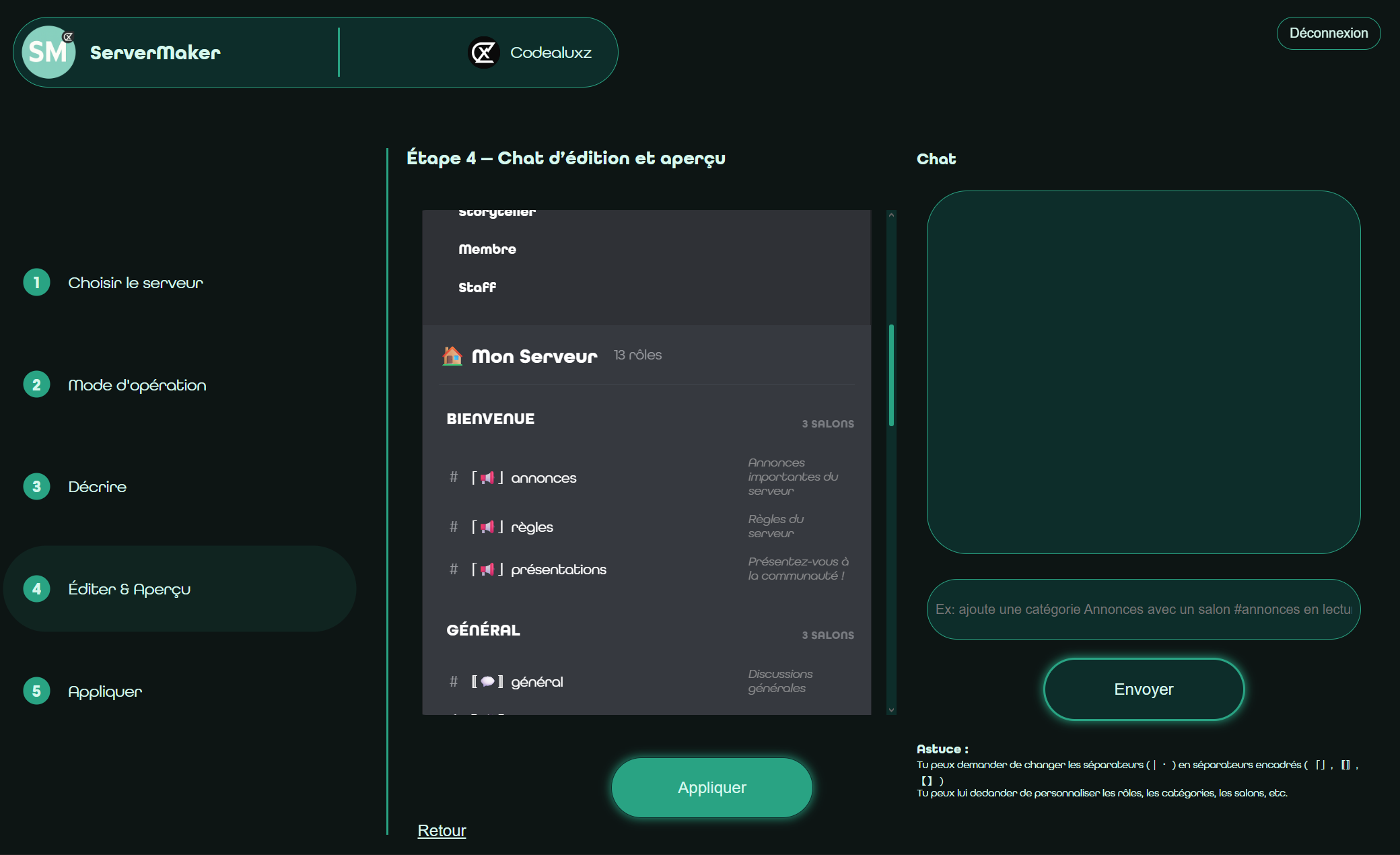Click the ServerMaker SM logo icon
Screen dimensions: 1400x855
click(48, 52)
